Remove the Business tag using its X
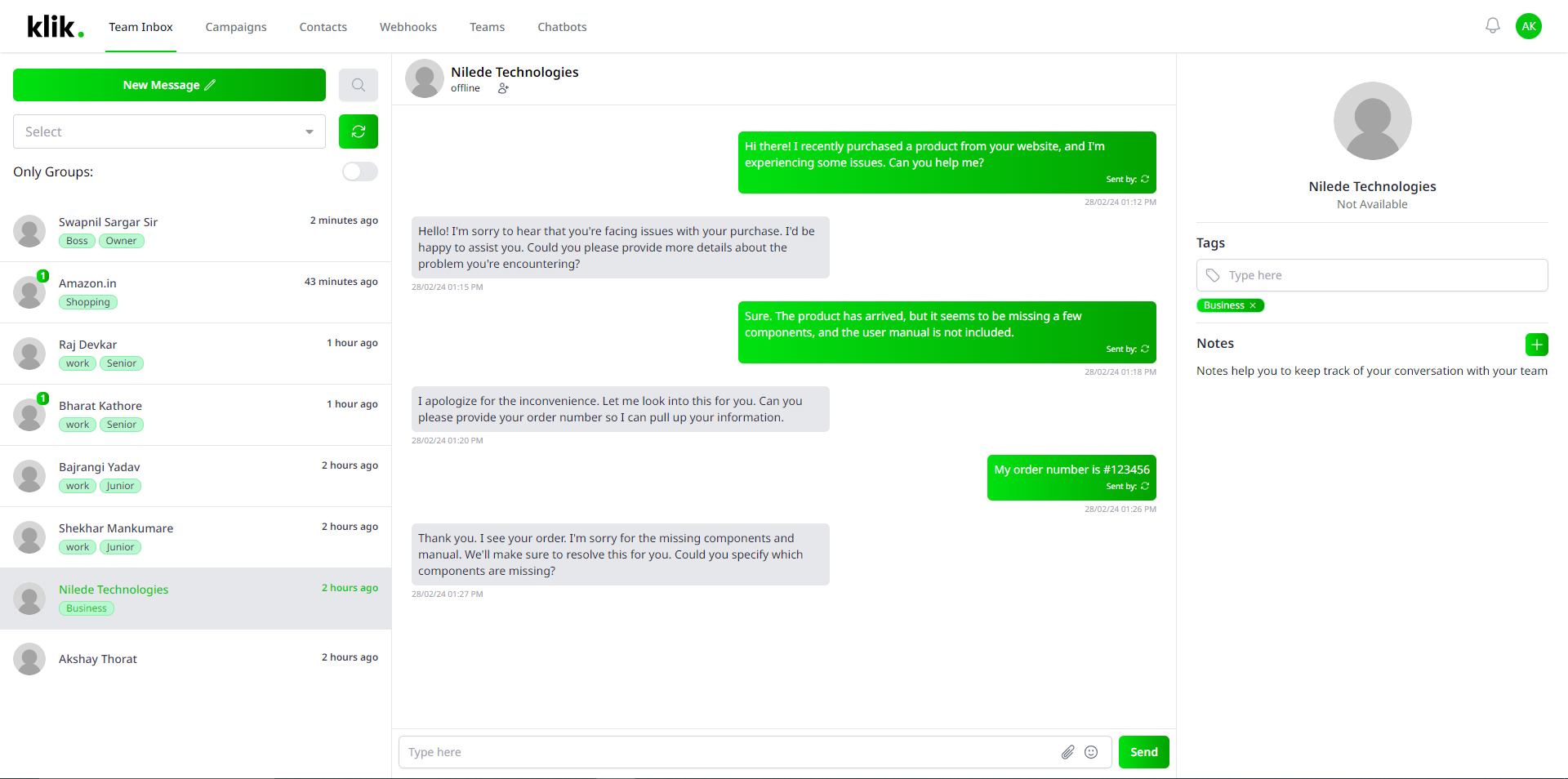Screen dimensions: 1568x779 click(x=1253, y=305)
